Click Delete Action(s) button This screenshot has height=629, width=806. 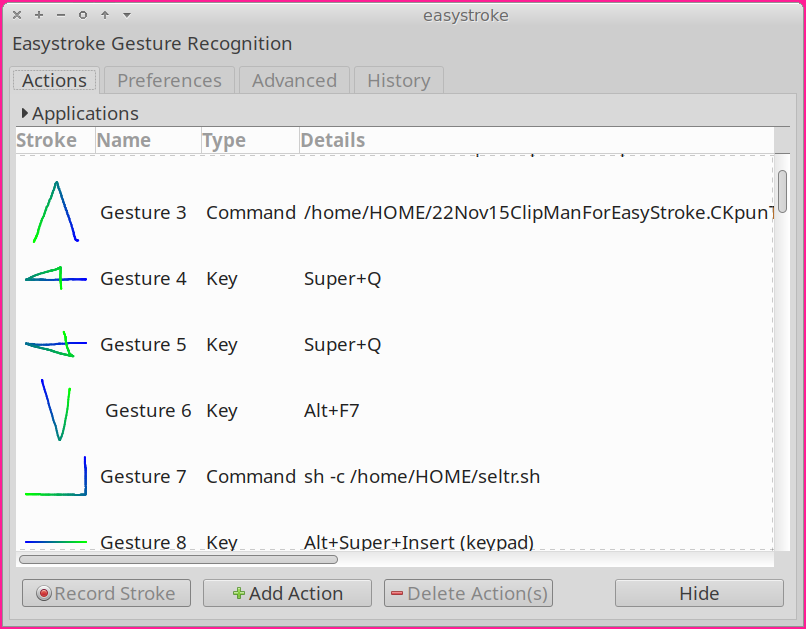pos(468,593)
